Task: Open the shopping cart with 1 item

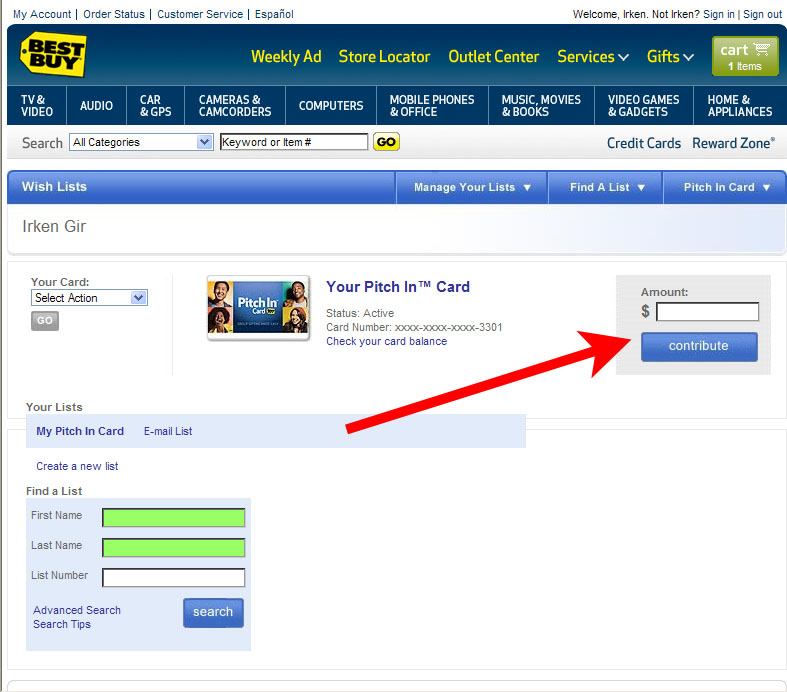Action: coord(745,57)
